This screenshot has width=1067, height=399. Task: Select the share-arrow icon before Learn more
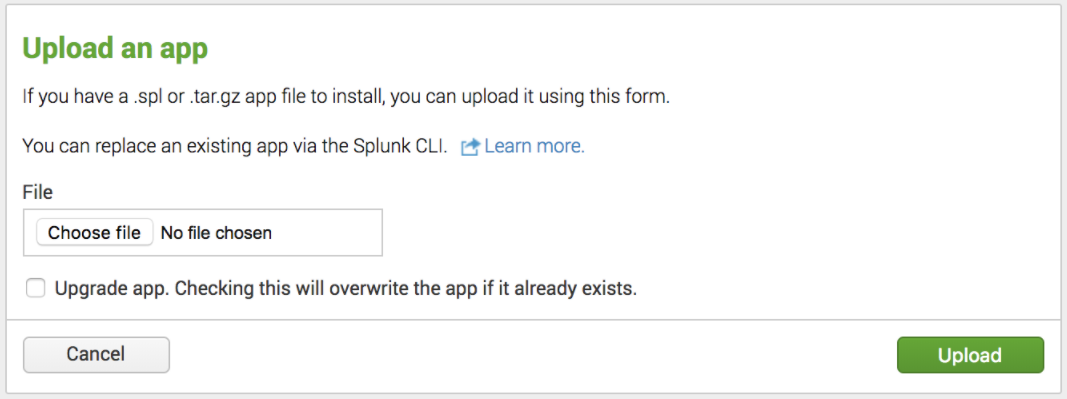471,146
